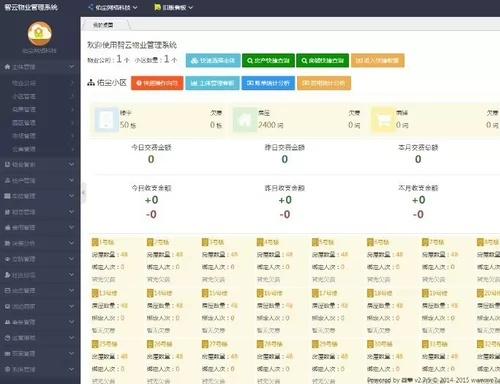Open the 佑尘网络科技 dropdown in top bar
The image size is (500, 384).
[113, 7]
